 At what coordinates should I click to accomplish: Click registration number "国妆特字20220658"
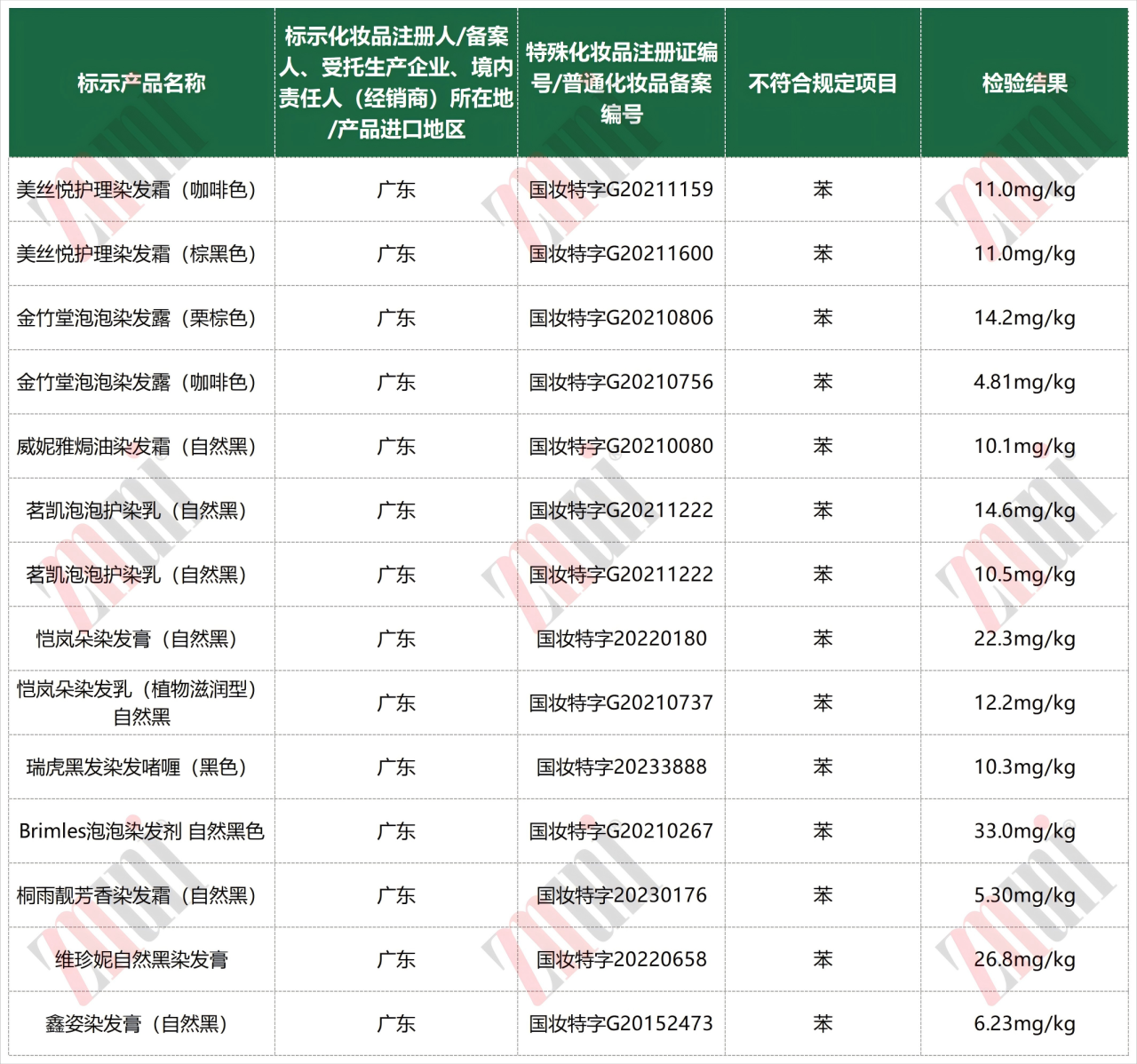621,959
